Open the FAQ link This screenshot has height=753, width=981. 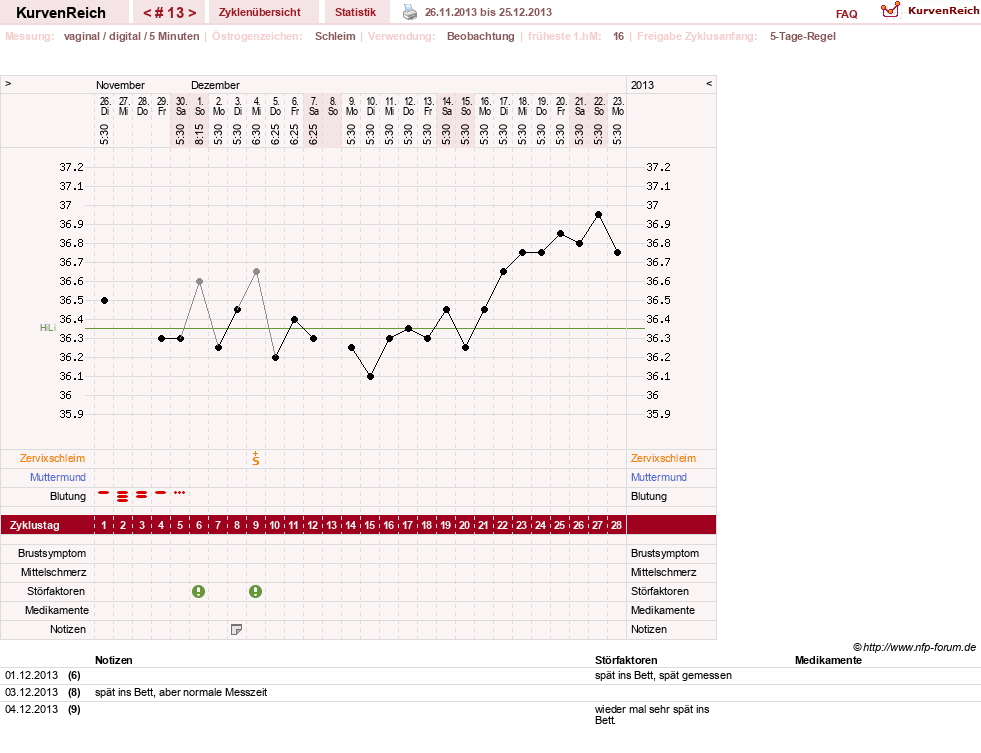click(x=846, y=14)
